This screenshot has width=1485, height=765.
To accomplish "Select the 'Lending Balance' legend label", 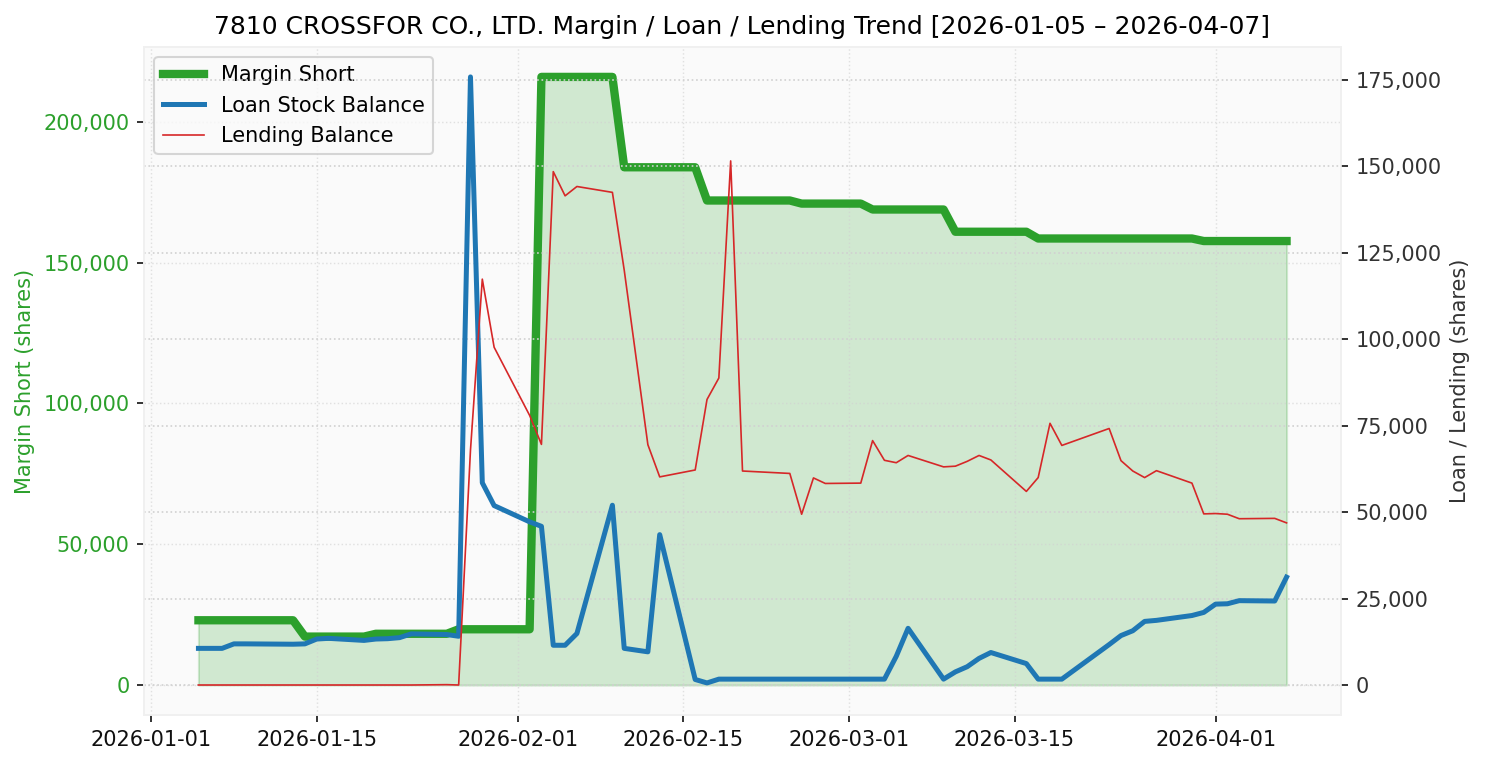I will tap(306, 135).
